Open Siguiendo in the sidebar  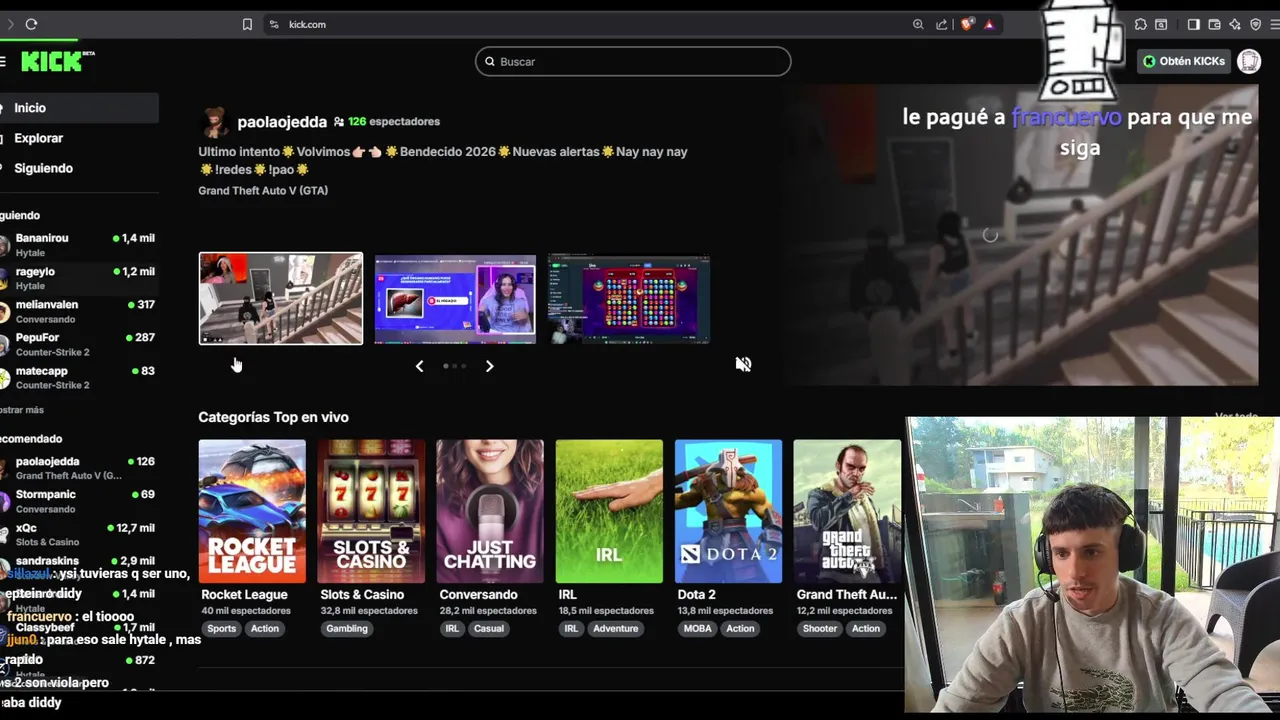(79, 168)
